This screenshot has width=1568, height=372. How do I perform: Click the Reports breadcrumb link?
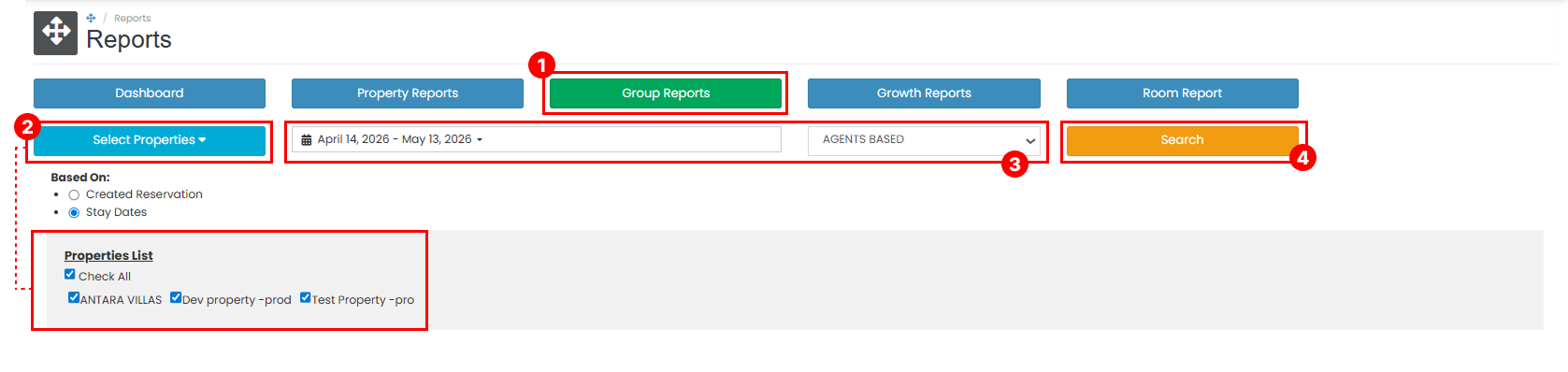pos(132,19)
